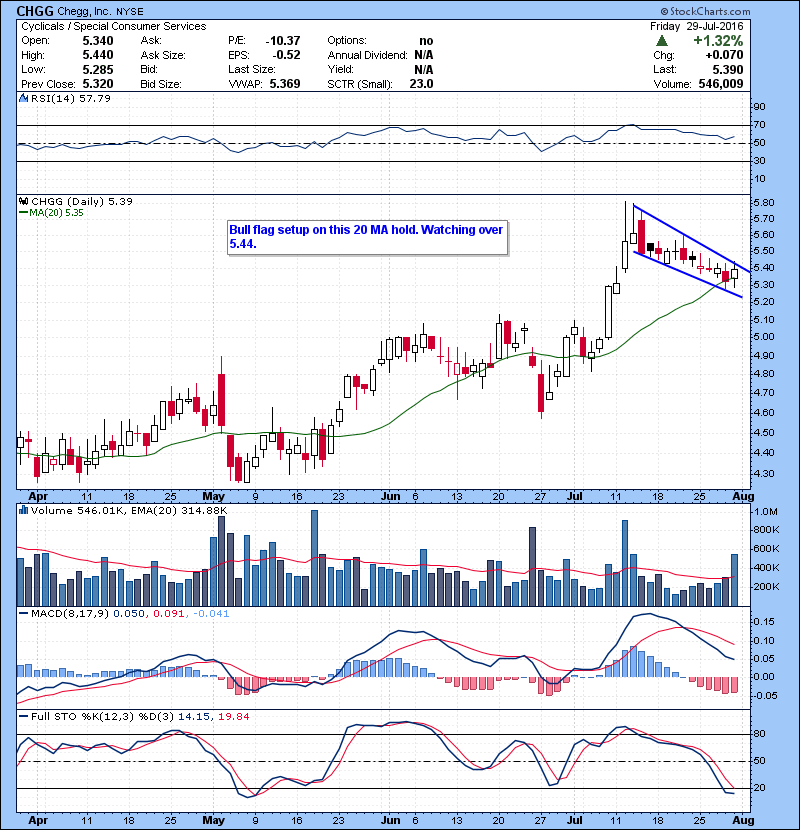The height and width of the screenshot is (830, 800).
Task: Click the Last Size label
Action: [252, 69]
